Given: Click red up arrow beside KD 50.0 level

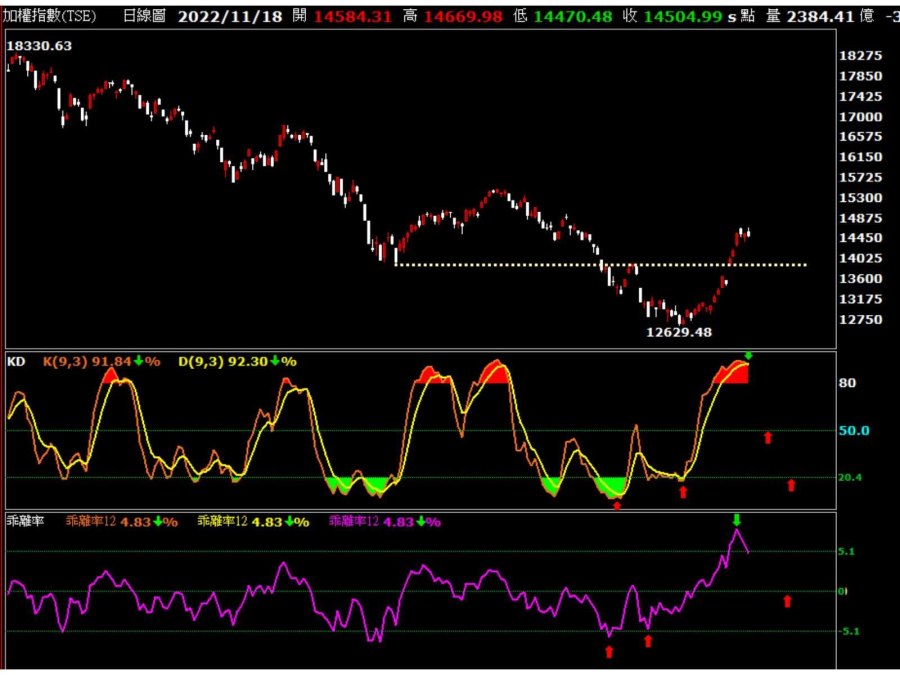Looking at the screenshot, I should (x=768, y=437).
